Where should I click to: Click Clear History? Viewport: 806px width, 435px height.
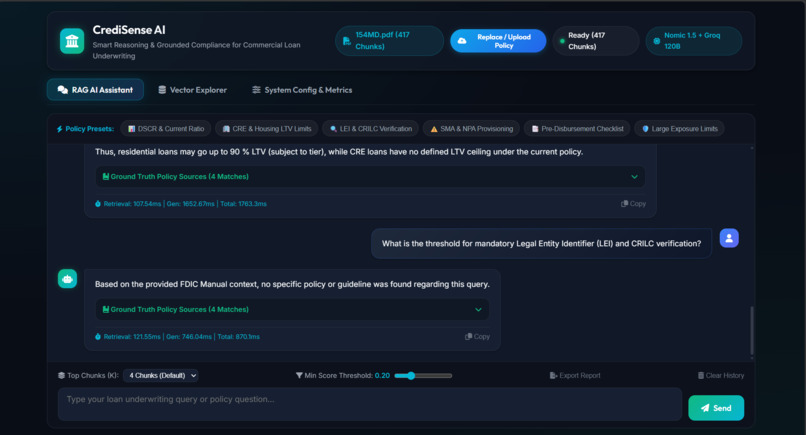tap(721, 376)
